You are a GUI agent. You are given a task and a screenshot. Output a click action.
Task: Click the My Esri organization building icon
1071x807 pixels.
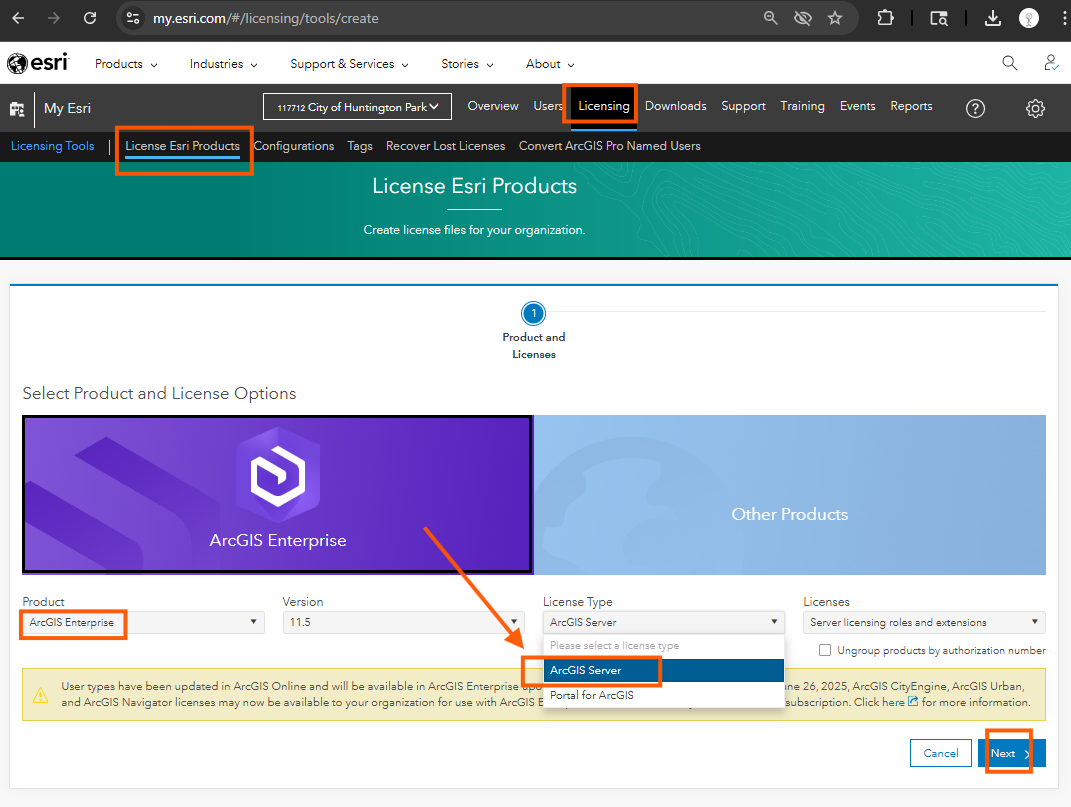(x=17, y=108)
